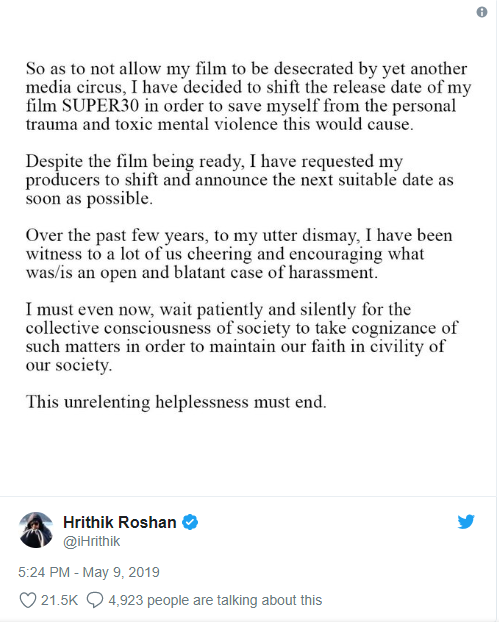Open Twitter via the blue bird logo
This screenshot has height=622, width=499.
tap(466, 522)
